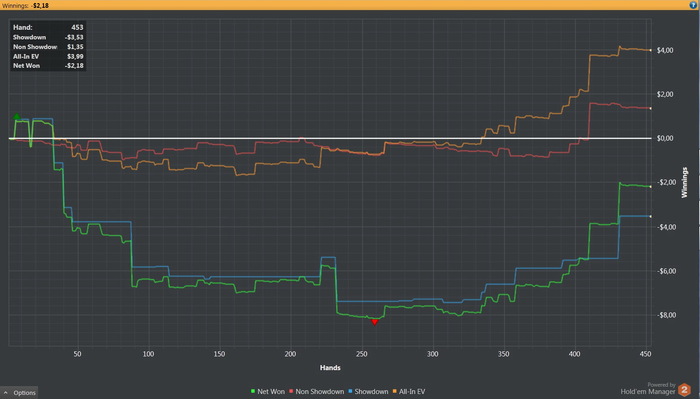Toggle the Showdown legend entry
The width and height of the screenshot is (700, 399).
(368, 391)
